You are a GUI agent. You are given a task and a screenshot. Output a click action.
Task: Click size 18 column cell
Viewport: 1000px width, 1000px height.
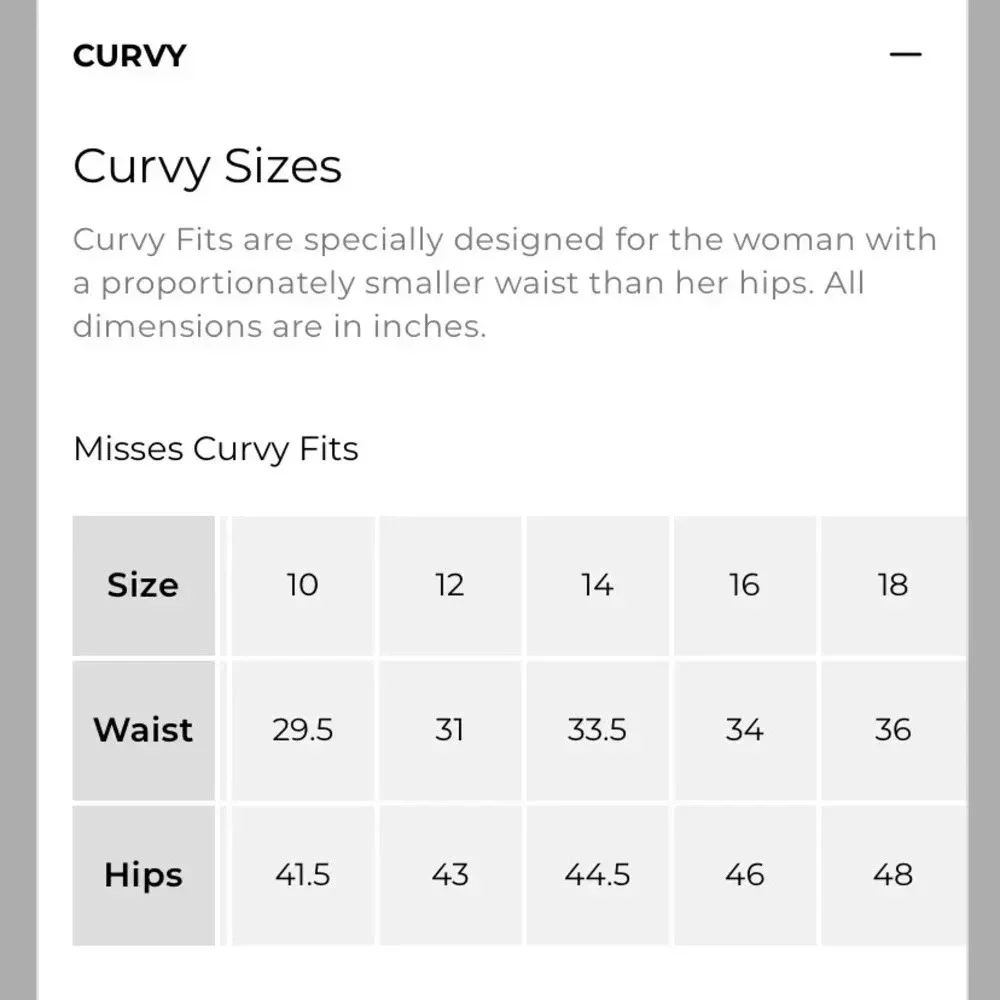(893, 585)
